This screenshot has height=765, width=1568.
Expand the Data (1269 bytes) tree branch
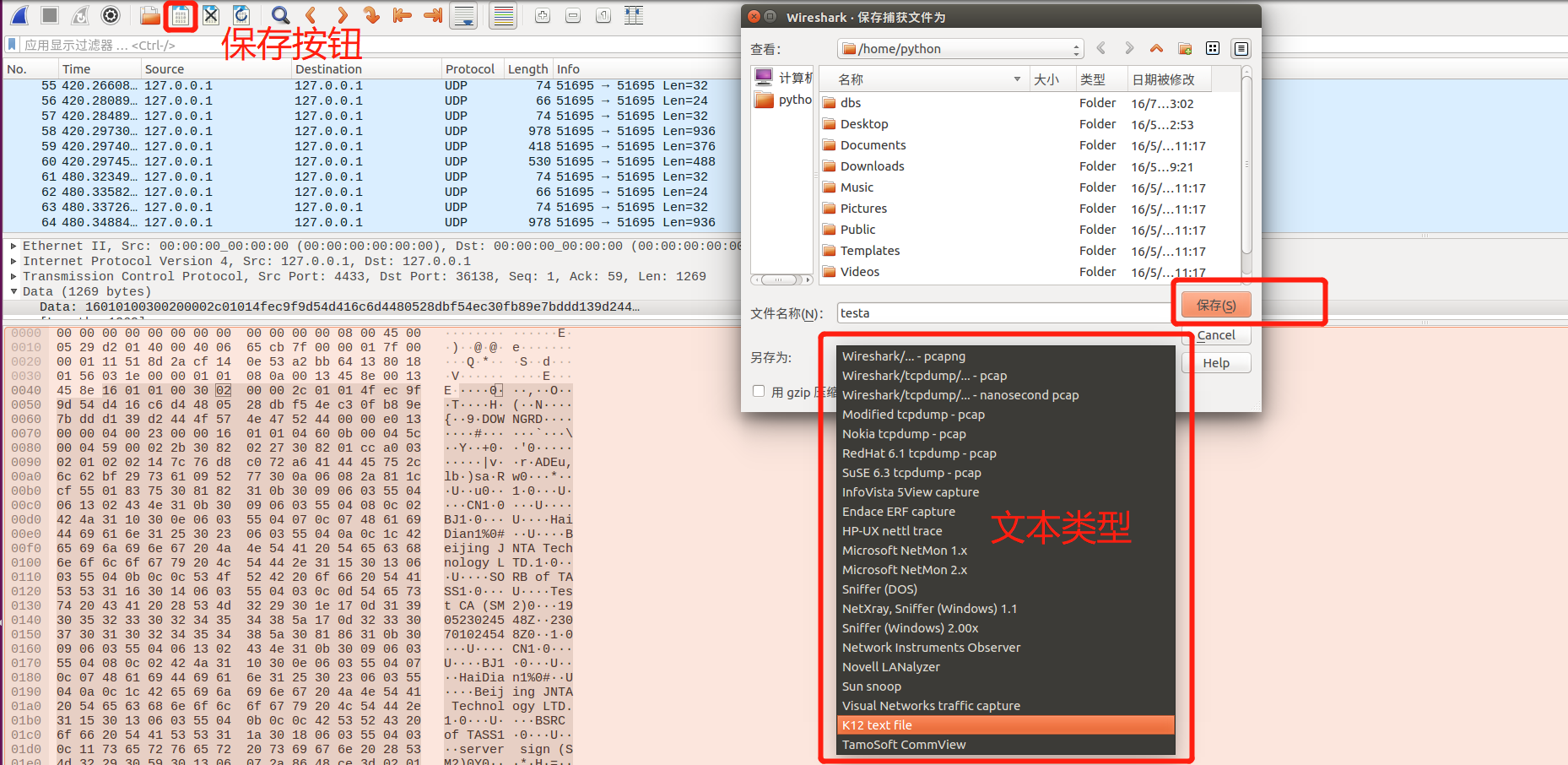pyautogui.click(x=14, y=290)
